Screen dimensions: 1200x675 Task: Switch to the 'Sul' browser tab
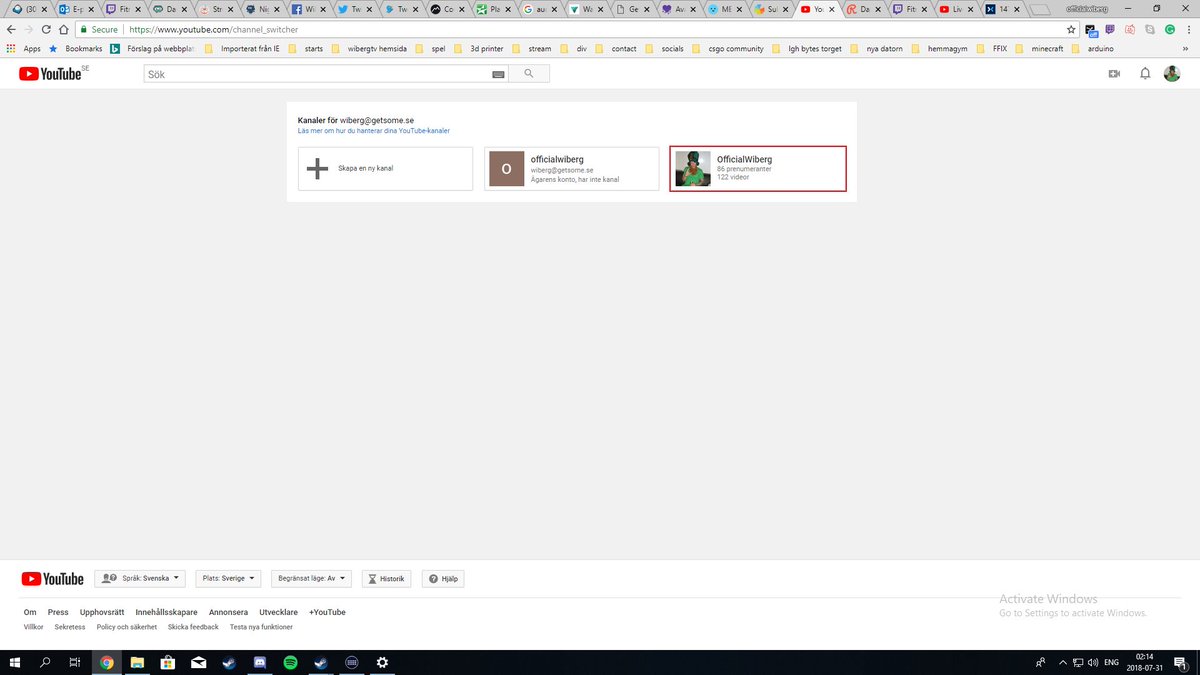coord(770,9)
